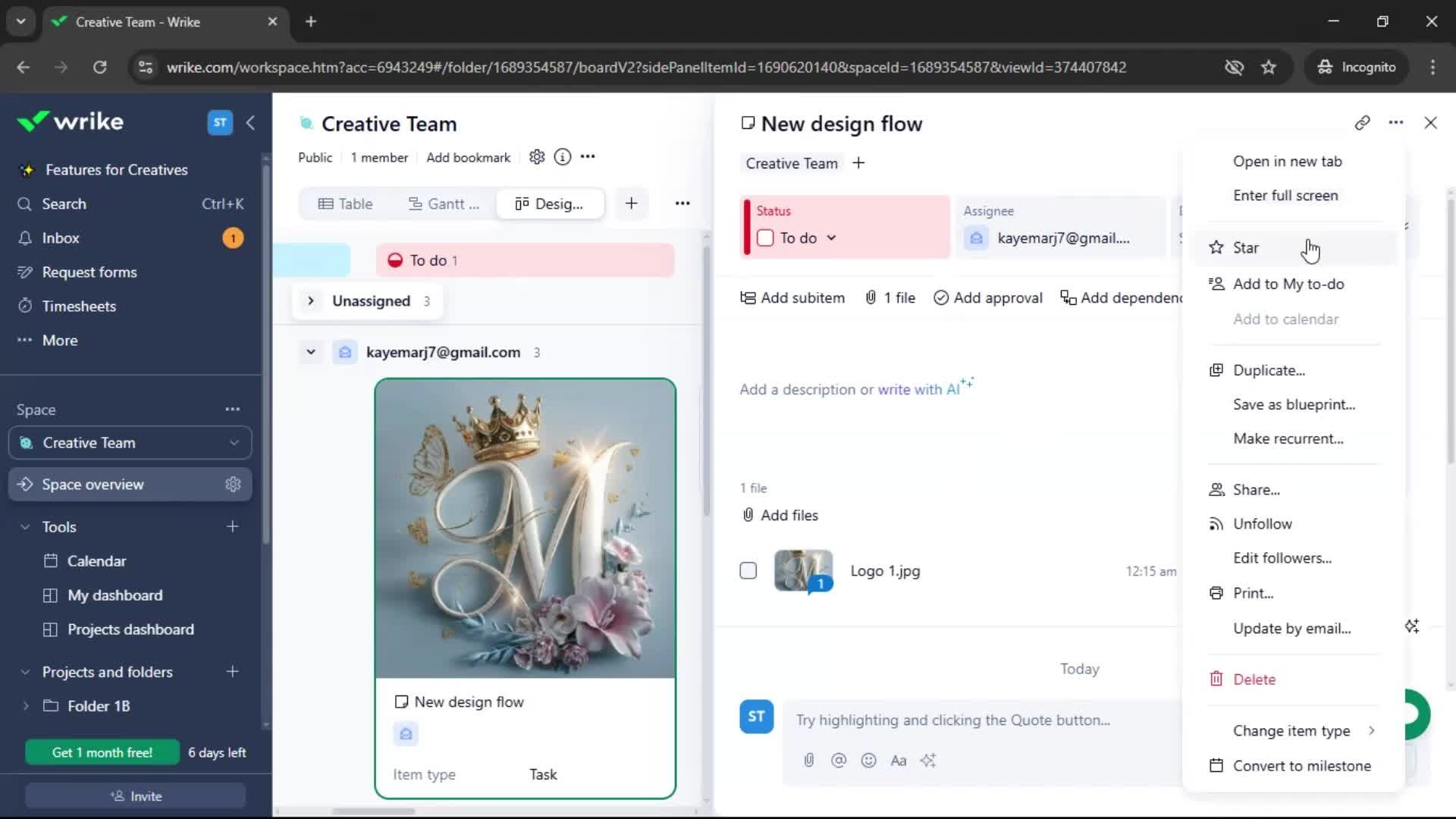Click Add subitem
This screenshot has width=1456, height=819.
(792, 298)
